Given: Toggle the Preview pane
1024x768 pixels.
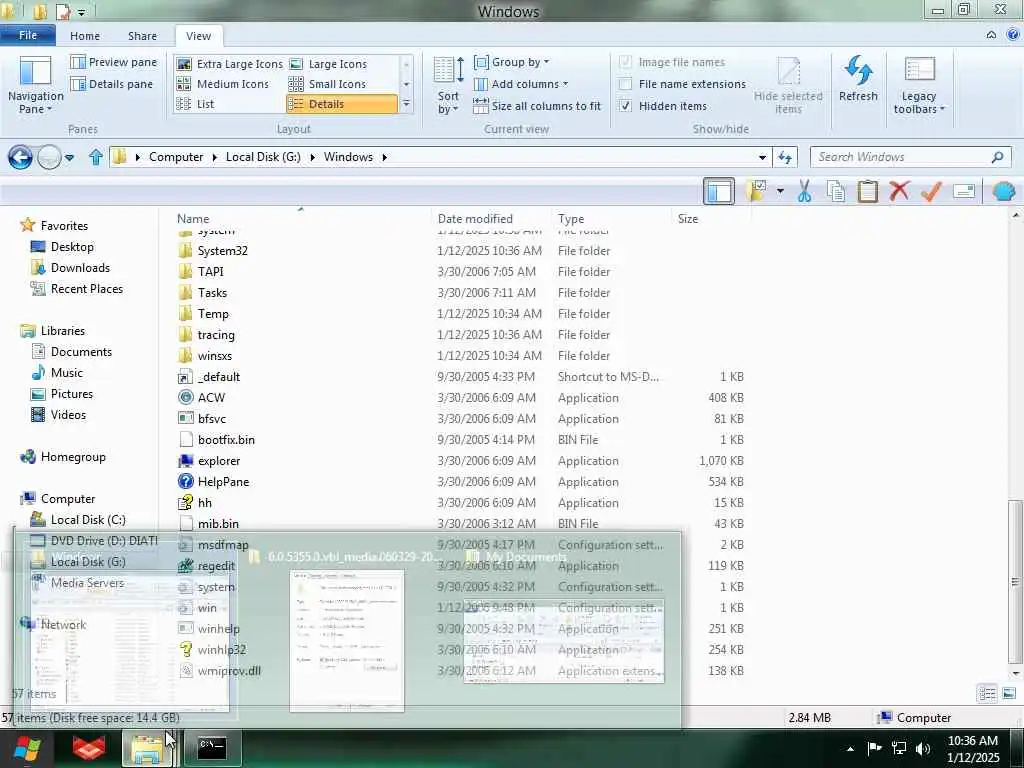Looking at the screenshot, I should tap(114, 62).
